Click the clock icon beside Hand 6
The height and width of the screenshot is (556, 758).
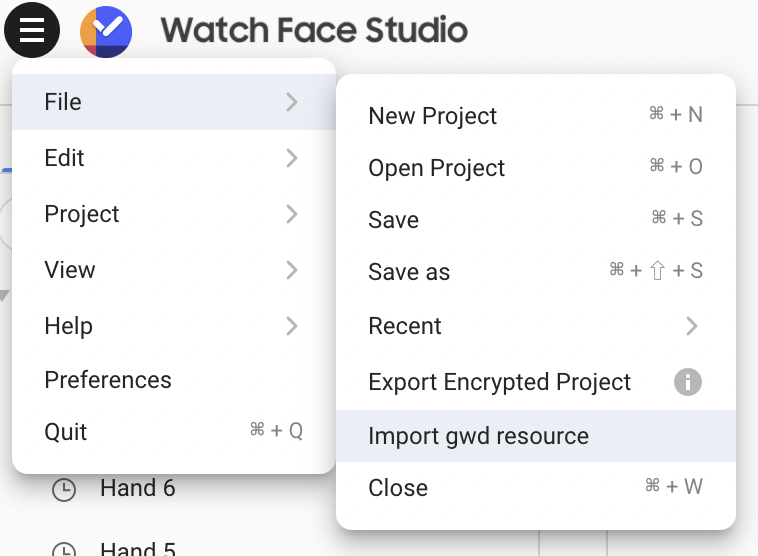coord(64,490)
